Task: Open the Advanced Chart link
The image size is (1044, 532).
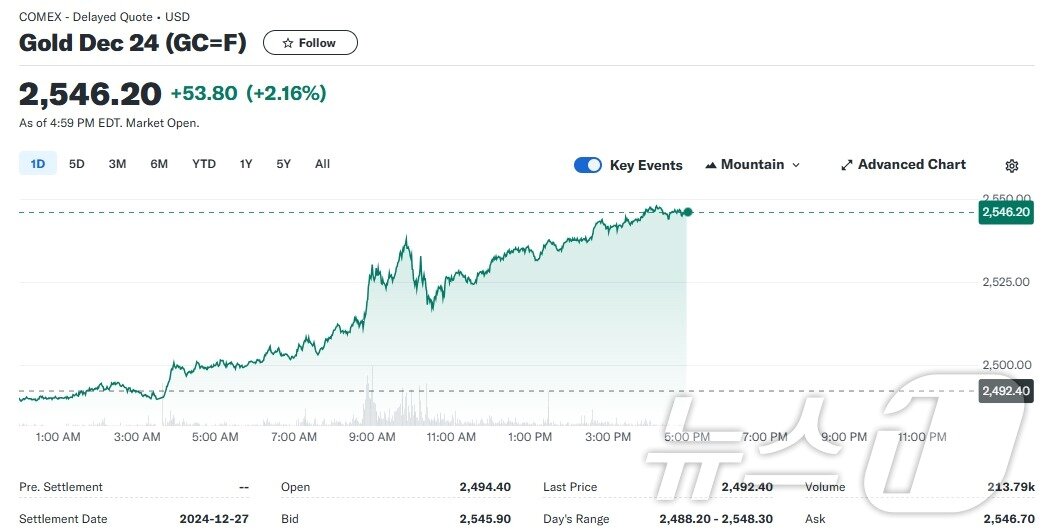Action: (911, 165)
